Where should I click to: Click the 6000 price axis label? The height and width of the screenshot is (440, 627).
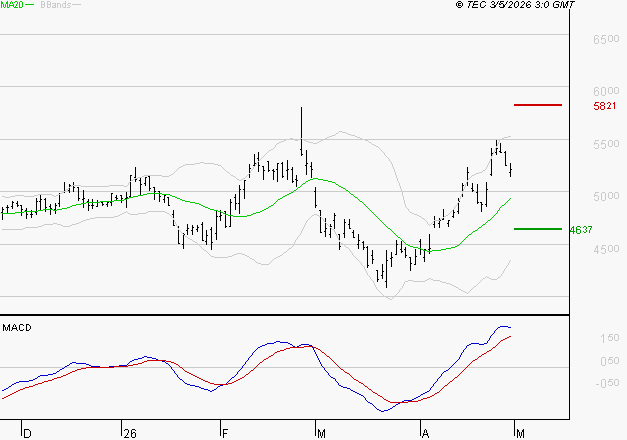(606, 91)
